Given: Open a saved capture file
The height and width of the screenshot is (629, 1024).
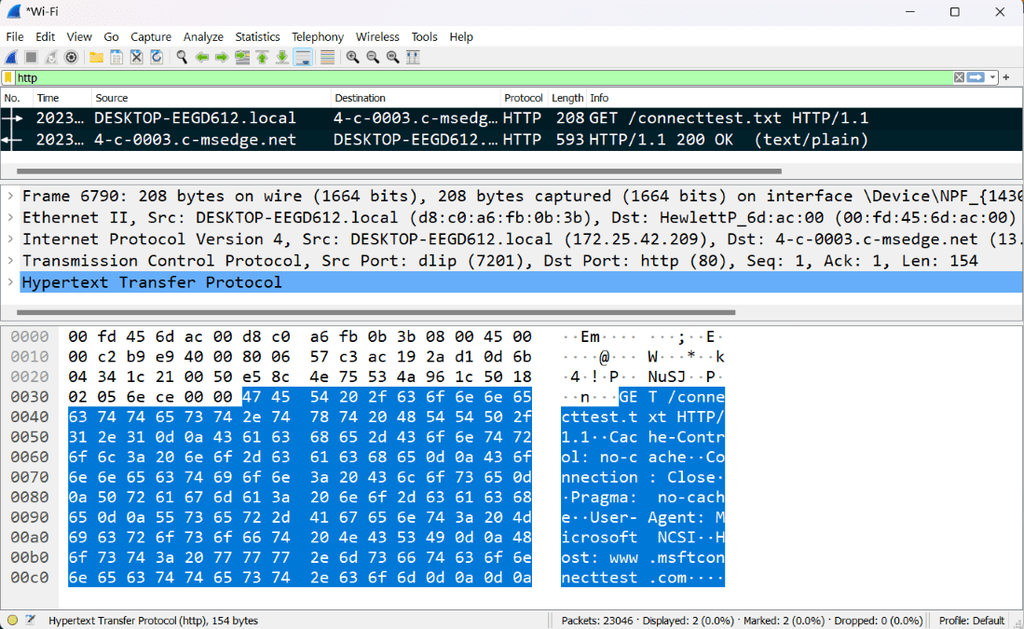Looking at the screenshot, I should point(97,57).
